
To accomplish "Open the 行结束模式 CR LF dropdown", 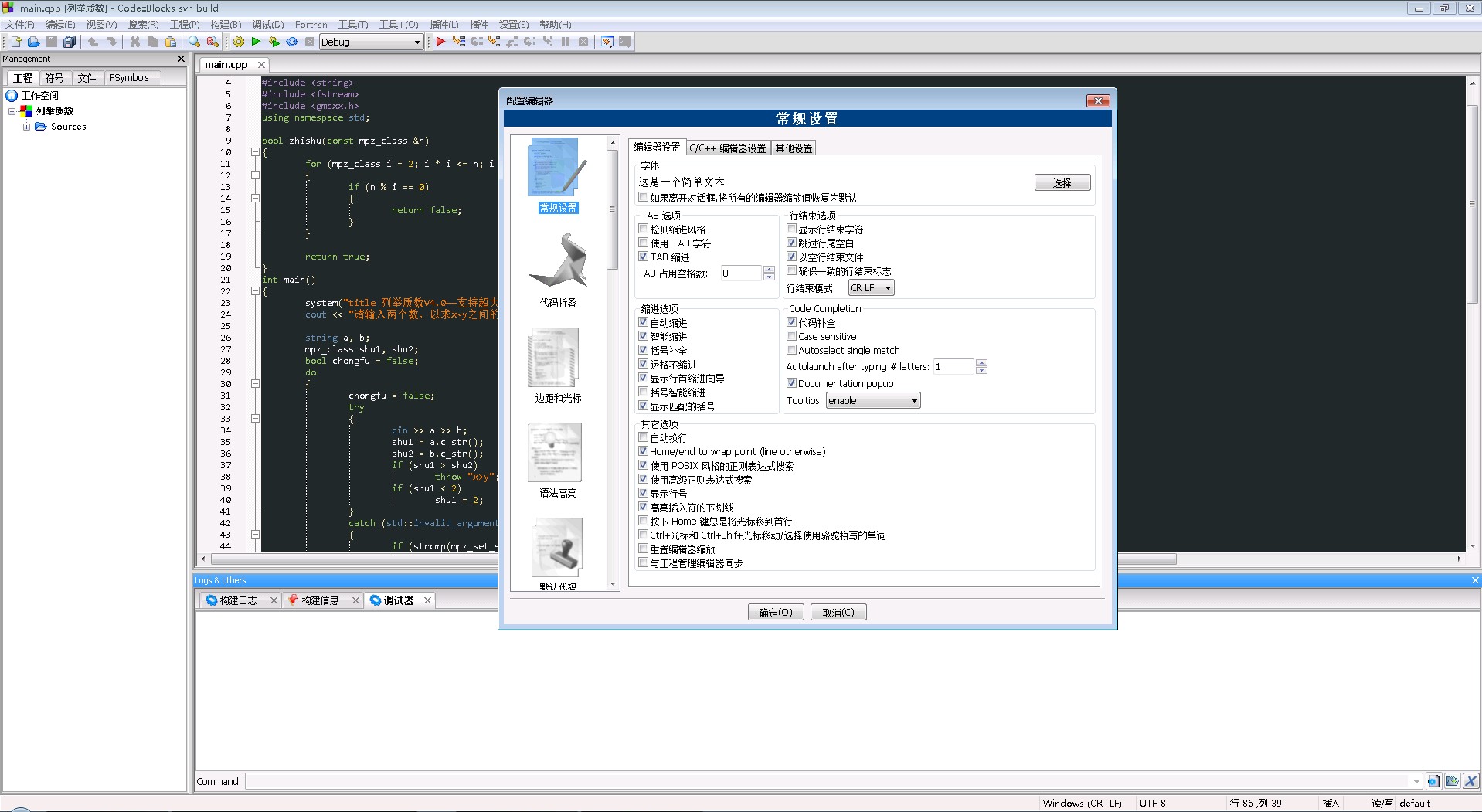I will tap(871, 288).
